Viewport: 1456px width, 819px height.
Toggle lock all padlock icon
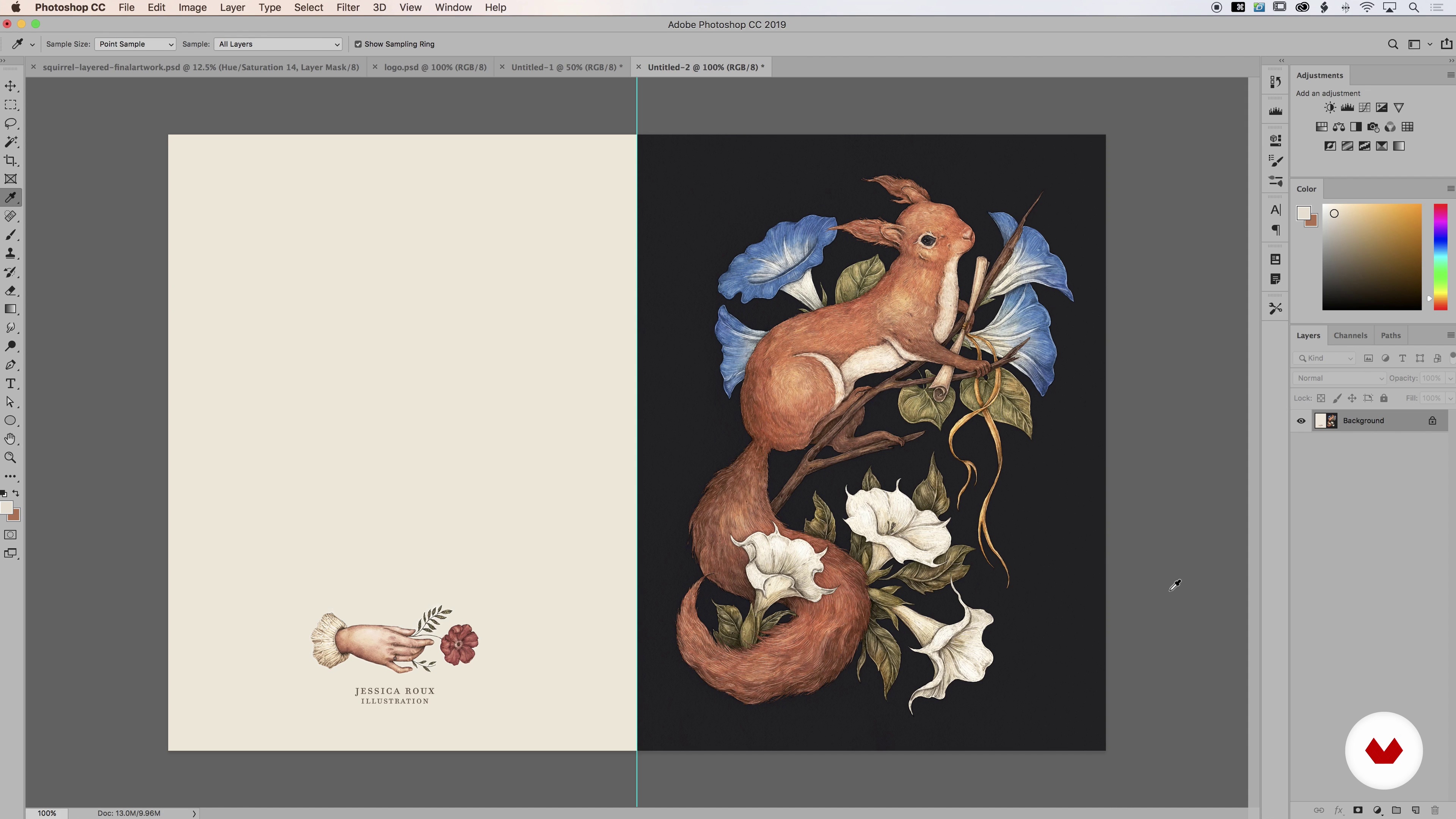(x=1384, y=398)
